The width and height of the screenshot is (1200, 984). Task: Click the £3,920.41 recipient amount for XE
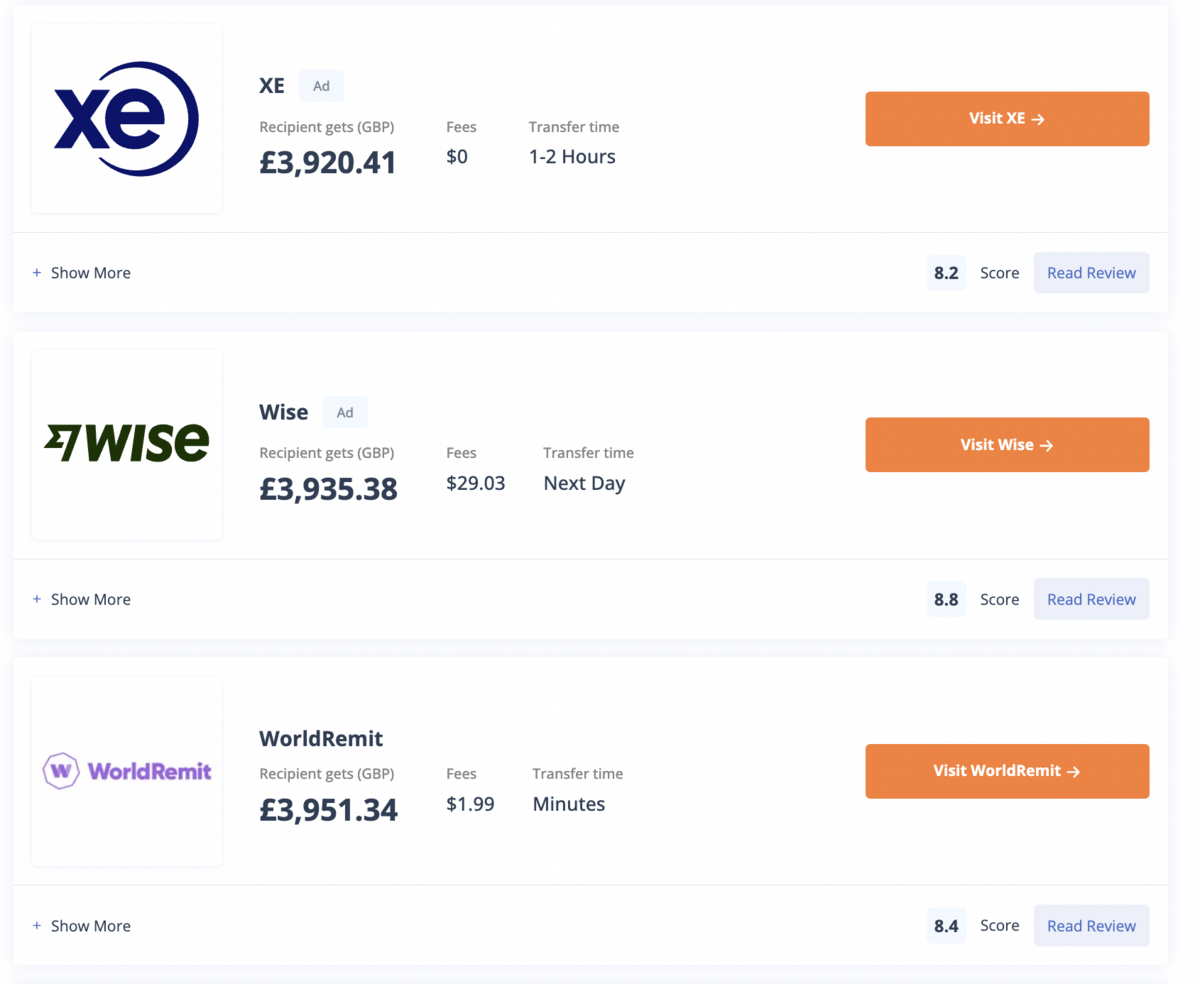tap(328, 162)
